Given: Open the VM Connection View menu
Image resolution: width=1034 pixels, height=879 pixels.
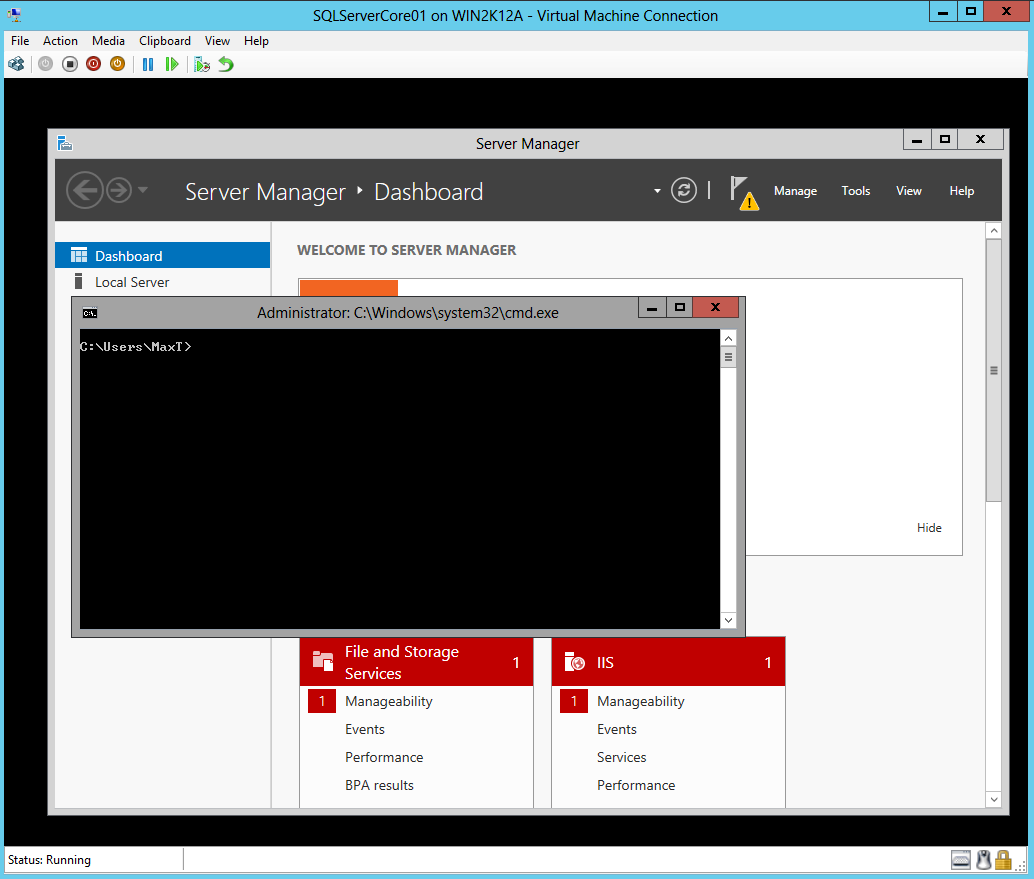Looking at the screenshot, I should 217,41.
